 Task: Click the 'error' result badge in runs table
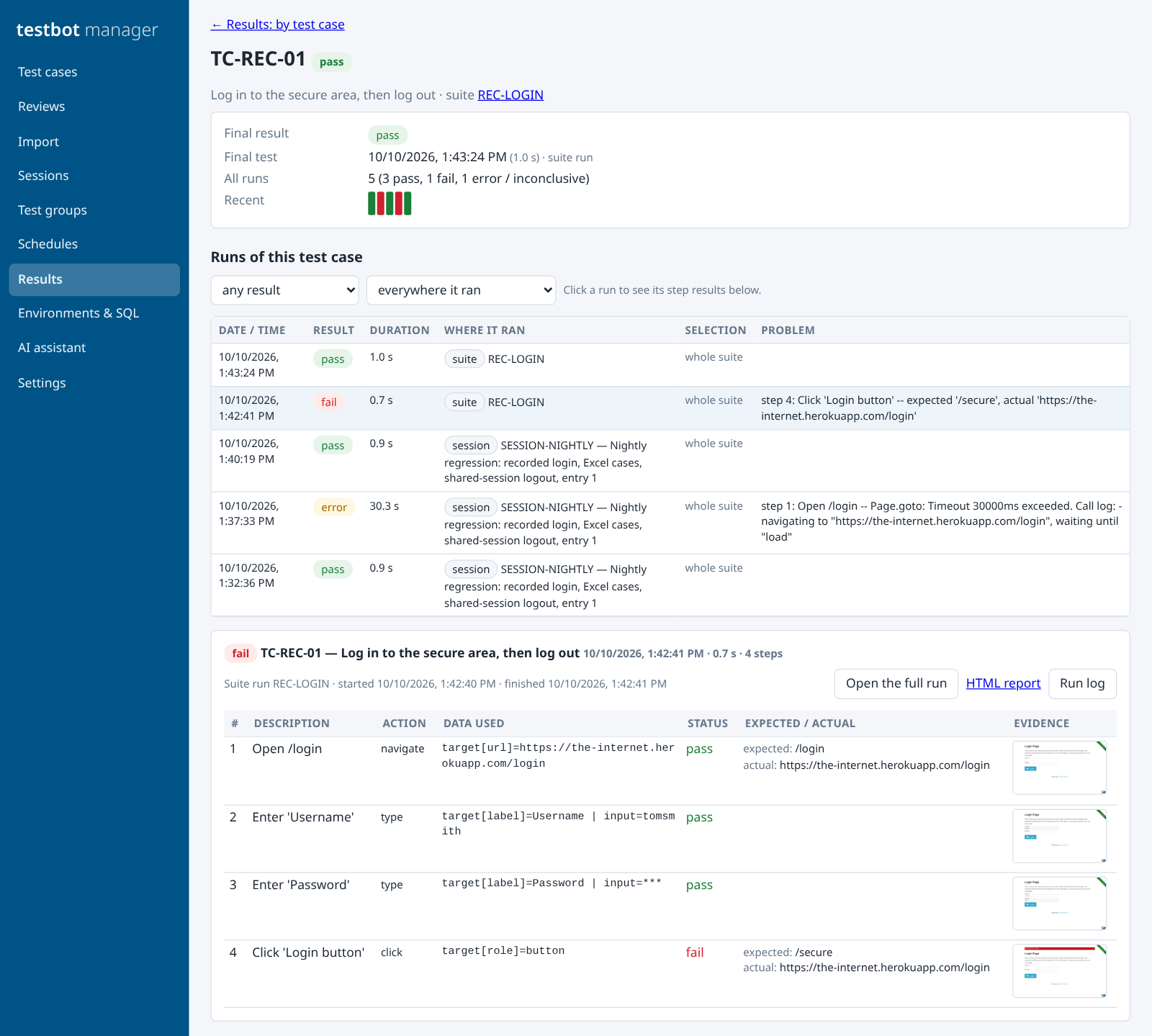pyautogui.click(x=334, y=508)
